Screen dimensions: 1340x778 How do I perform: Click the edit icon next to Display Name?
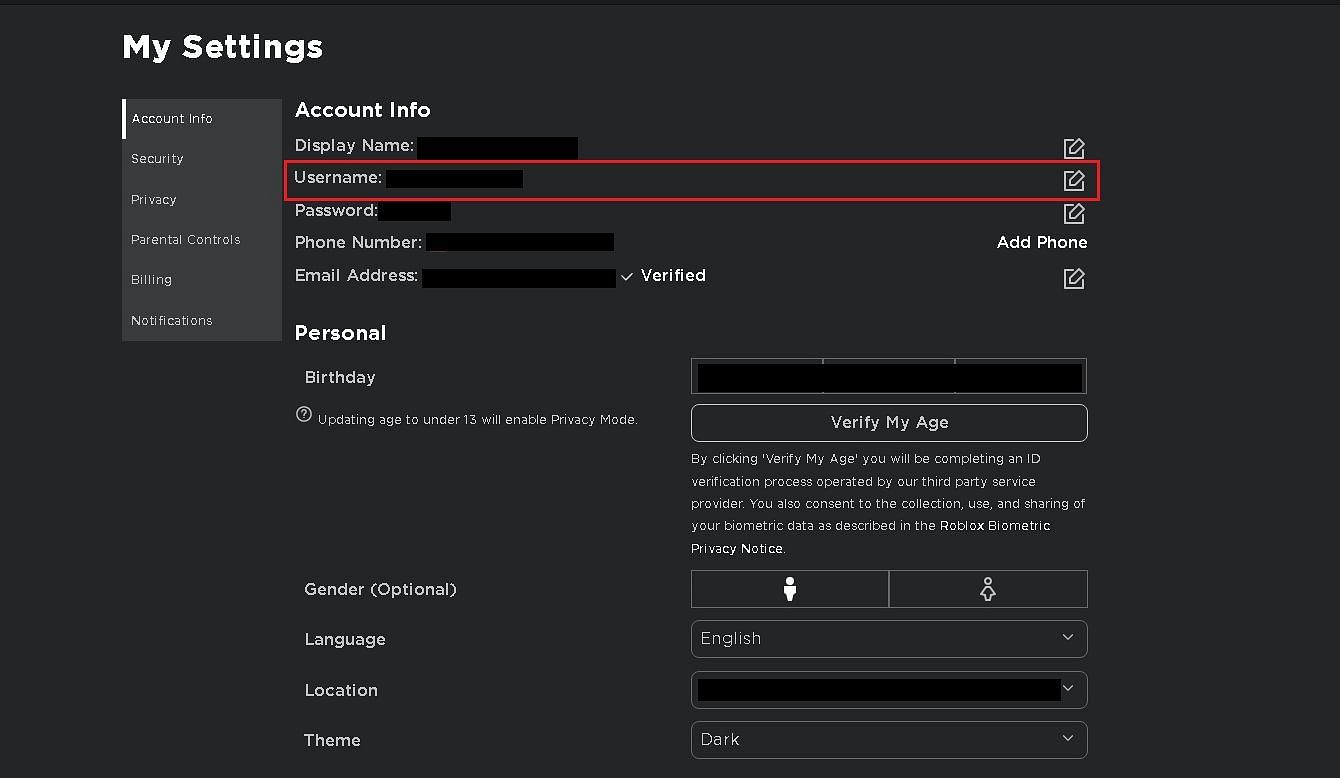click(1073, 148)
